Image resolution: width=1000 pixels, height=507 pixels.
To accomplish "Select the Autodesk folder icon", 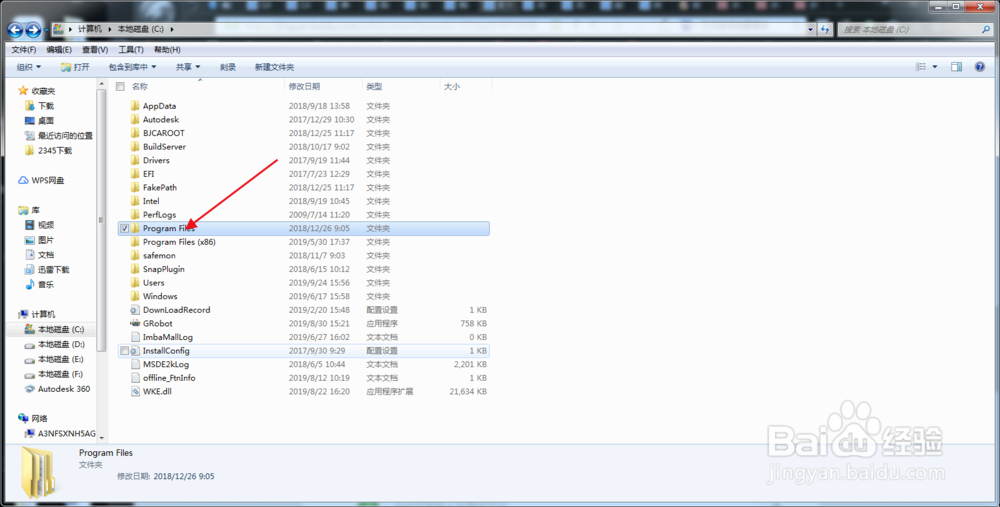I will pyautogui.click(x=135, y=119).
